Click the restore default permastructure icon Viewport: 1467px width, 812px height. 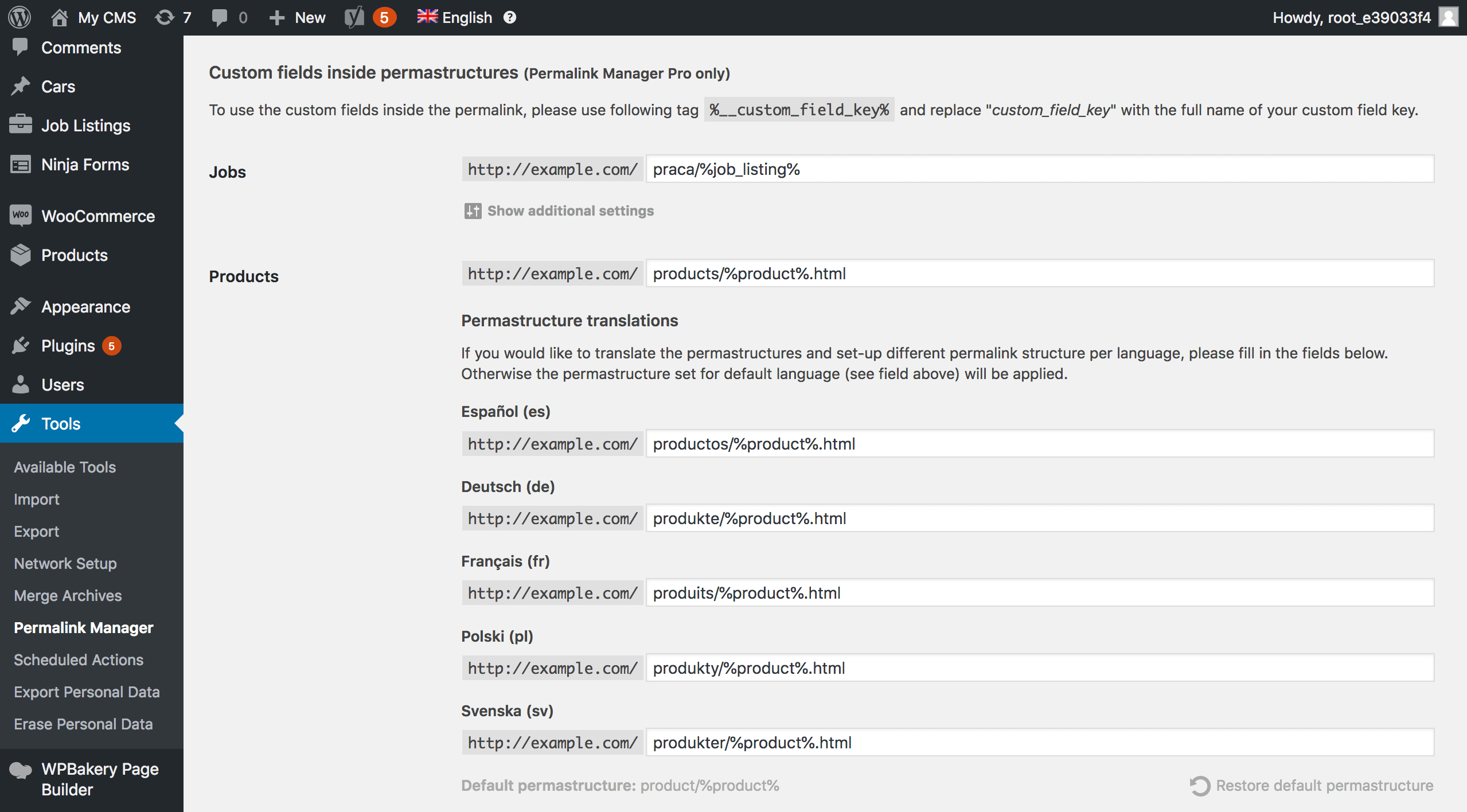[x=1199, y=786]
